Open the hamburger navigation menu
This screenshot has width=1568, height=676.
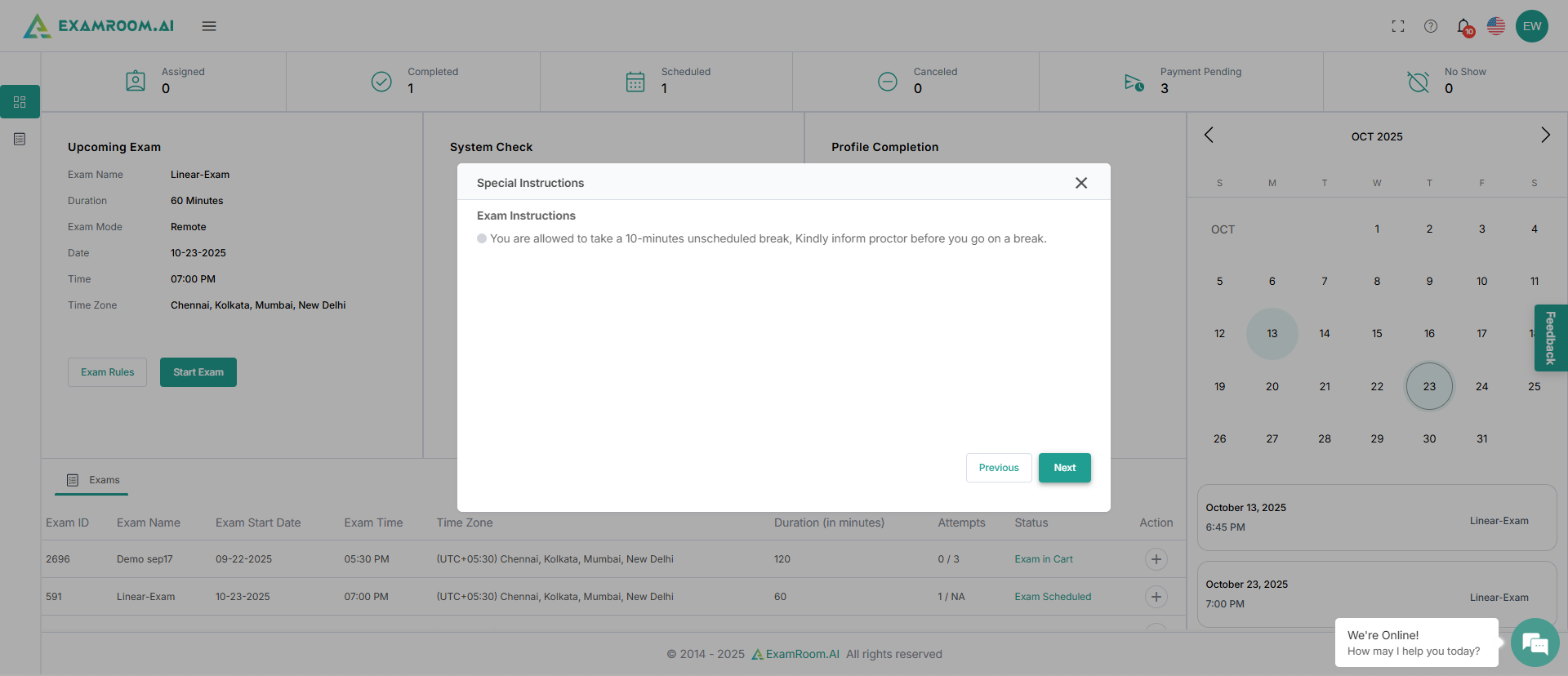click(x=209, y=26)
